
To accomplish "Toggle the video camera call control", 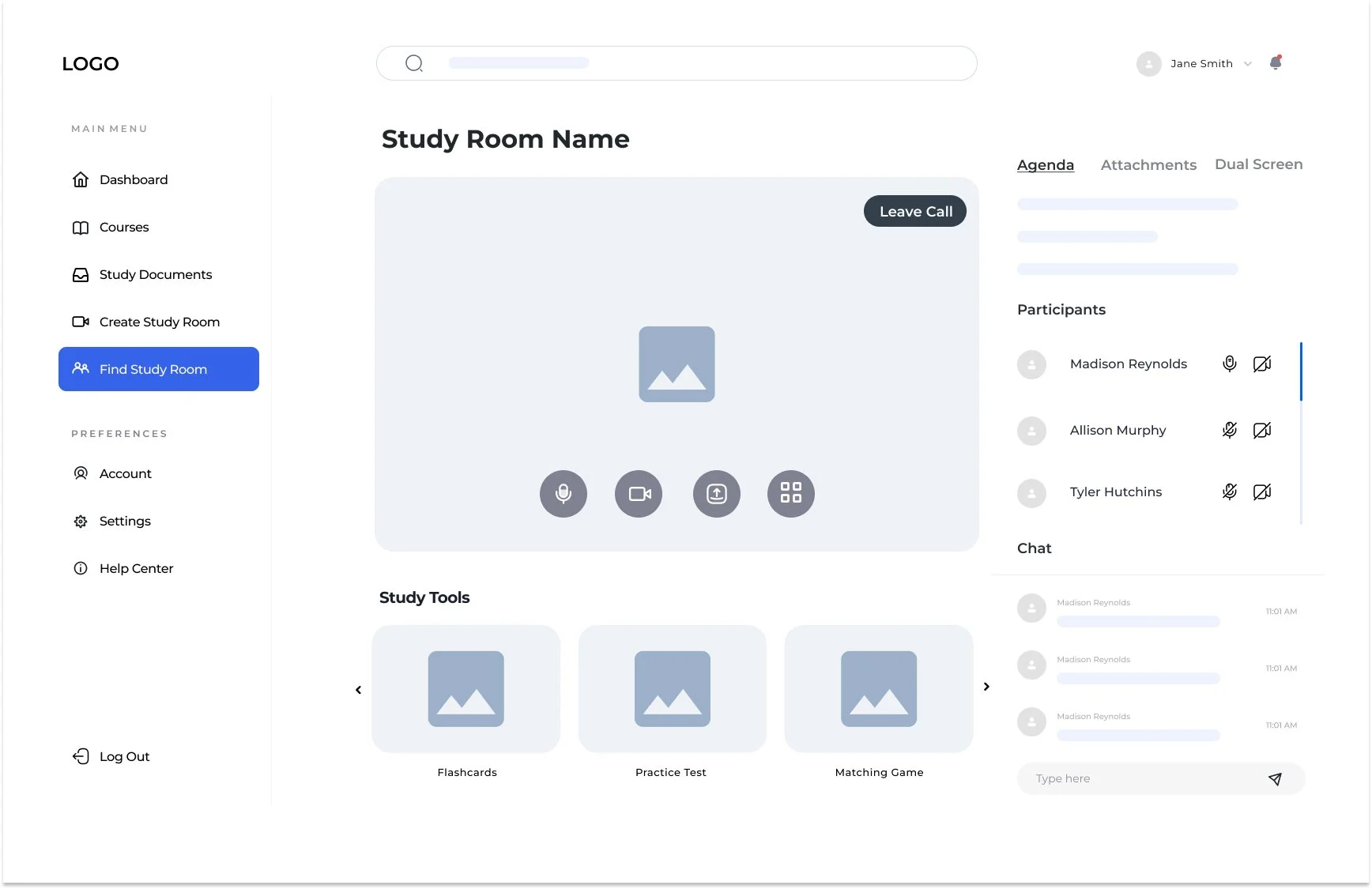I will pyautogui.click(x=639, y=494).
